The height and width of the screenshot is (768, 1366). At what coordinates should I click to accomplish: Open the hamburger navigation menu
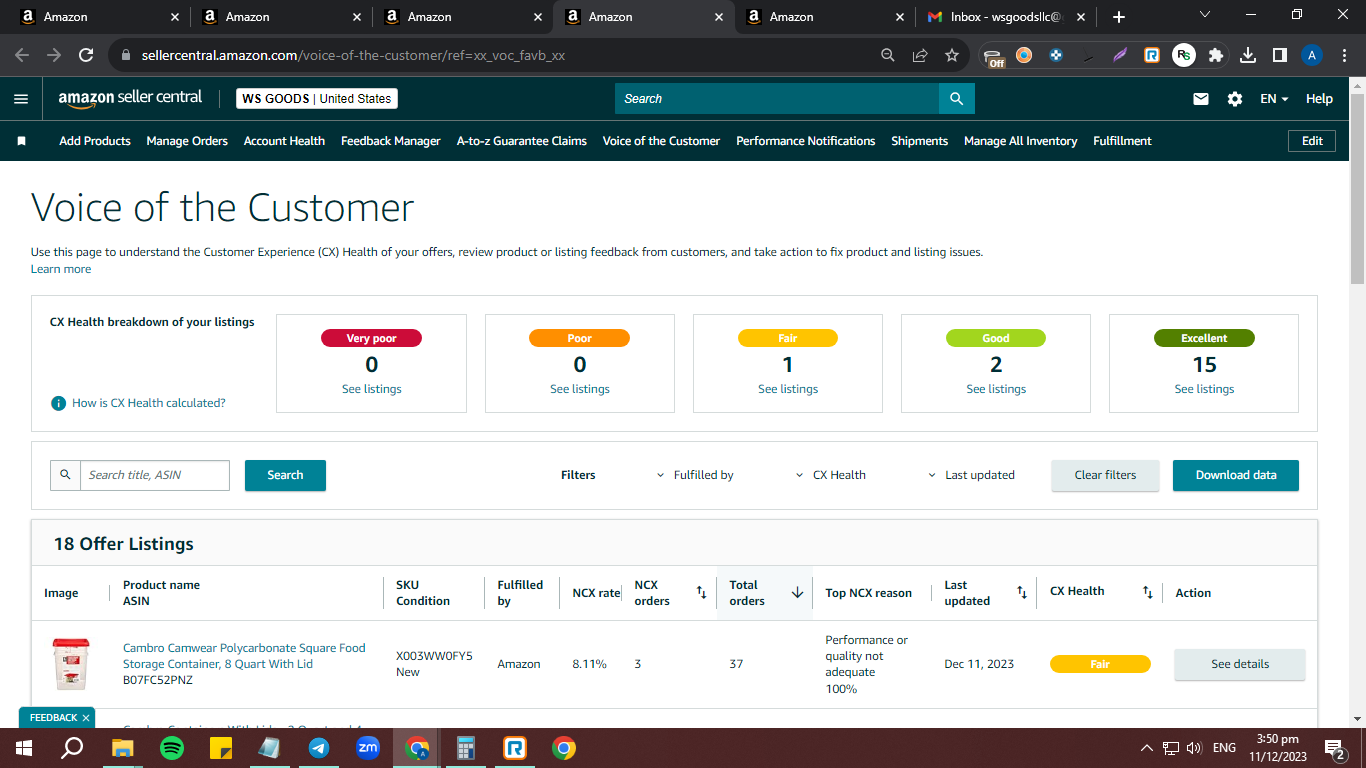21,99
